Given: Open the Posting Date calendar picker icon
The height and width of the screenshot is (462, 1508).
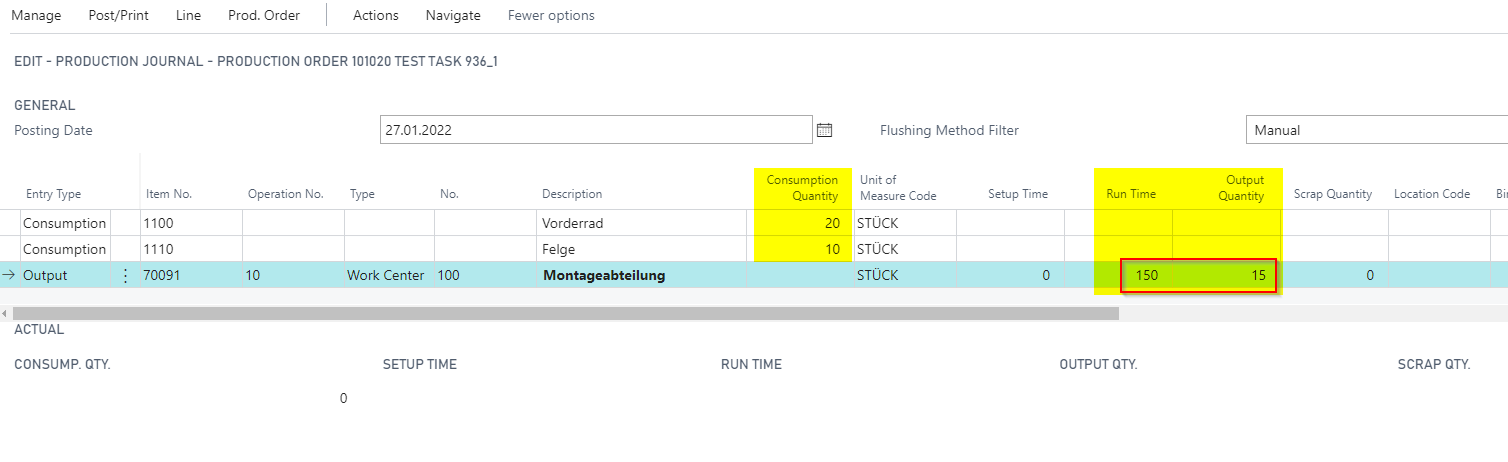Looking at the screenshot, I should click(825, 130).
